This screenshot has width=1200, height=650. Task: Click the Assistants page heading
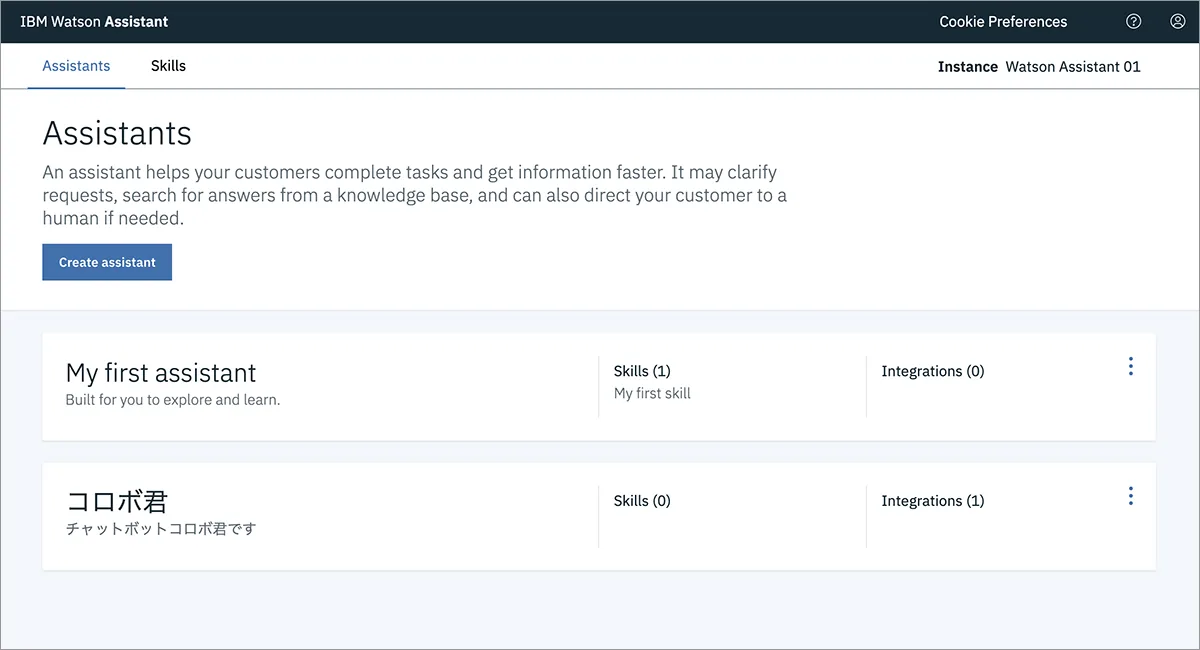(x=117, y=133)
